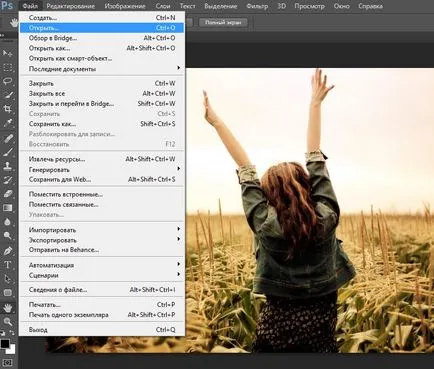
Task: Select the Quick Selection tool
Action: [x=7, y=95]
